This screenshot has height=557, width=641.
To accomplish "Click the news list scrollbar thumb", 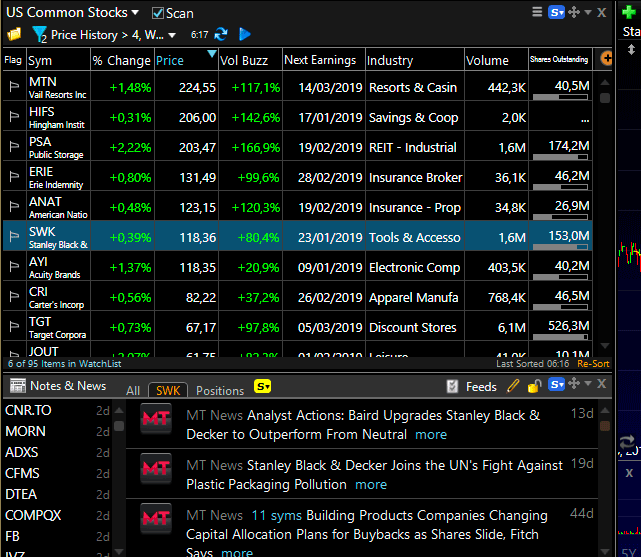I will click(x=605, y=426).
